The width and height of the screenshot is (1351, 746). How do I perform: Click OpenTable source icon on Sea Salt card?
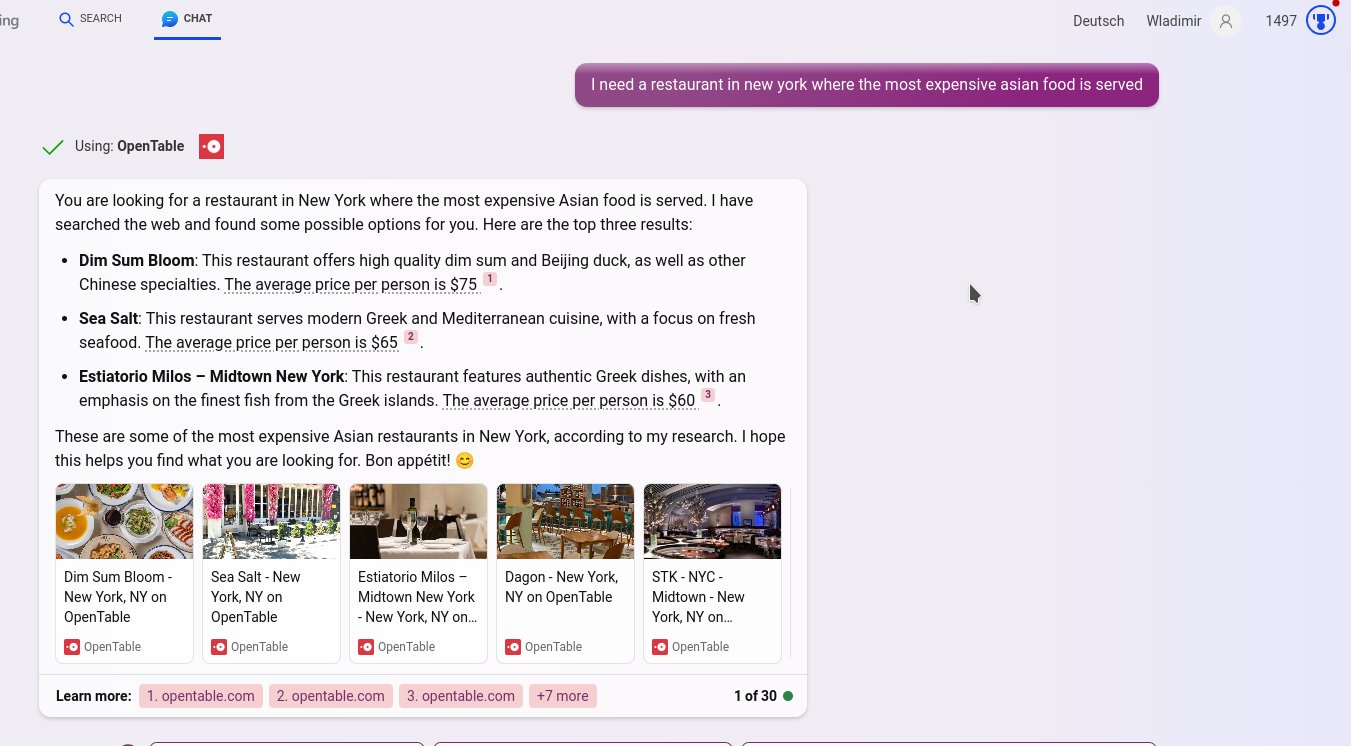tap(219, 647)
